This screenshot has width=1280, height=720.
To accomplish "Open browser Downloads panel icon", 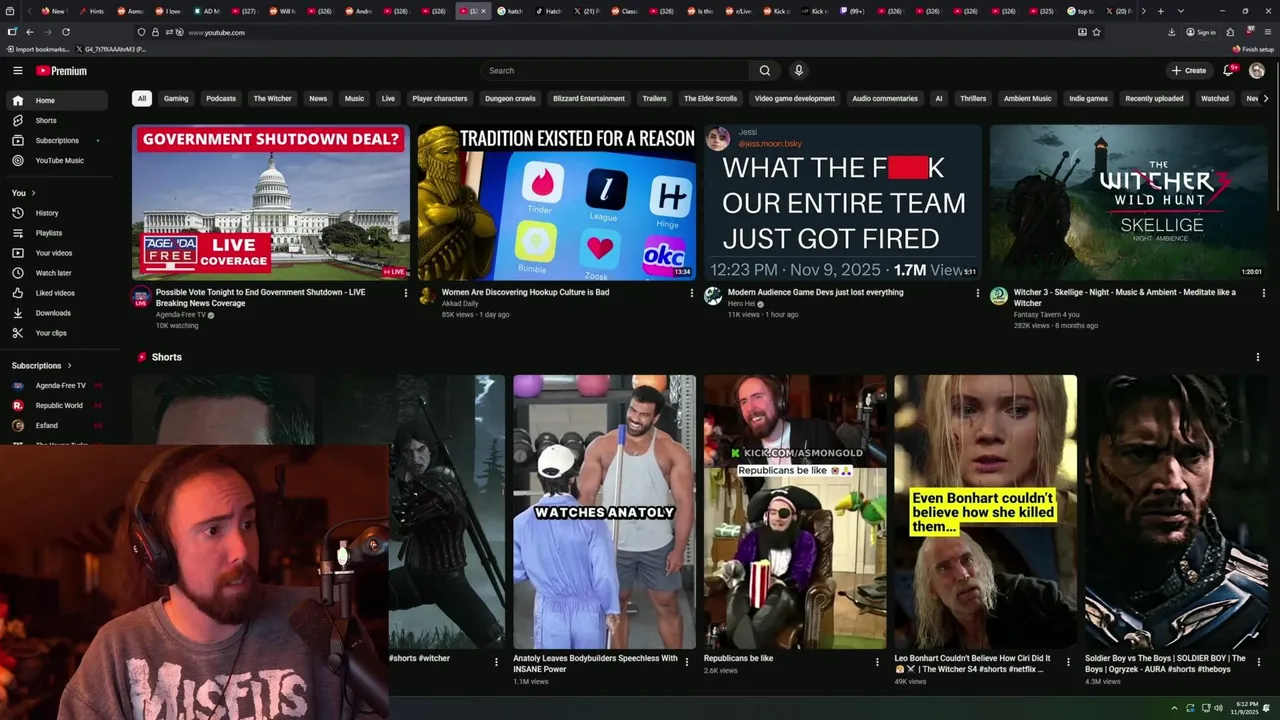I will point(1172,32).
